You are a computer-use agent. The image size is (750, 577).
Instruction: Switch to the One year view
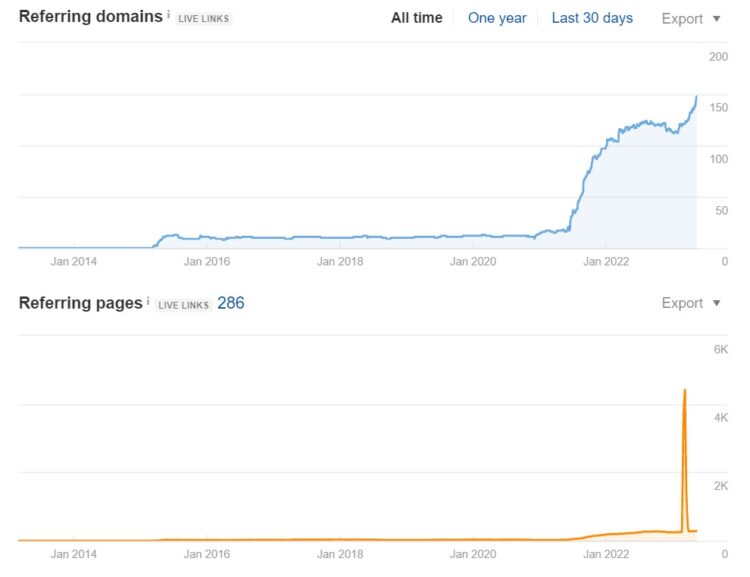pyautogui.click(x=497, y=18)
